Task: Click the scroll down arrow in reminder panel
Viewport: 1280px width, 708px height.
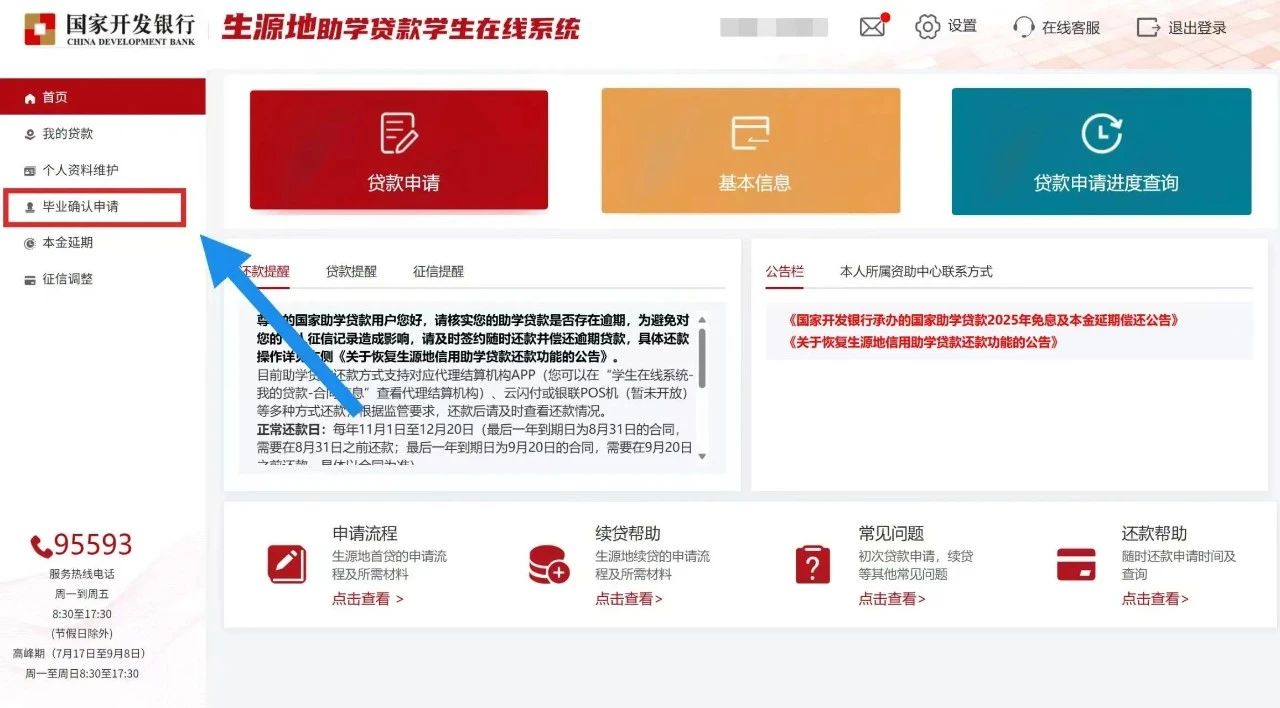Action: pos(702,456)
